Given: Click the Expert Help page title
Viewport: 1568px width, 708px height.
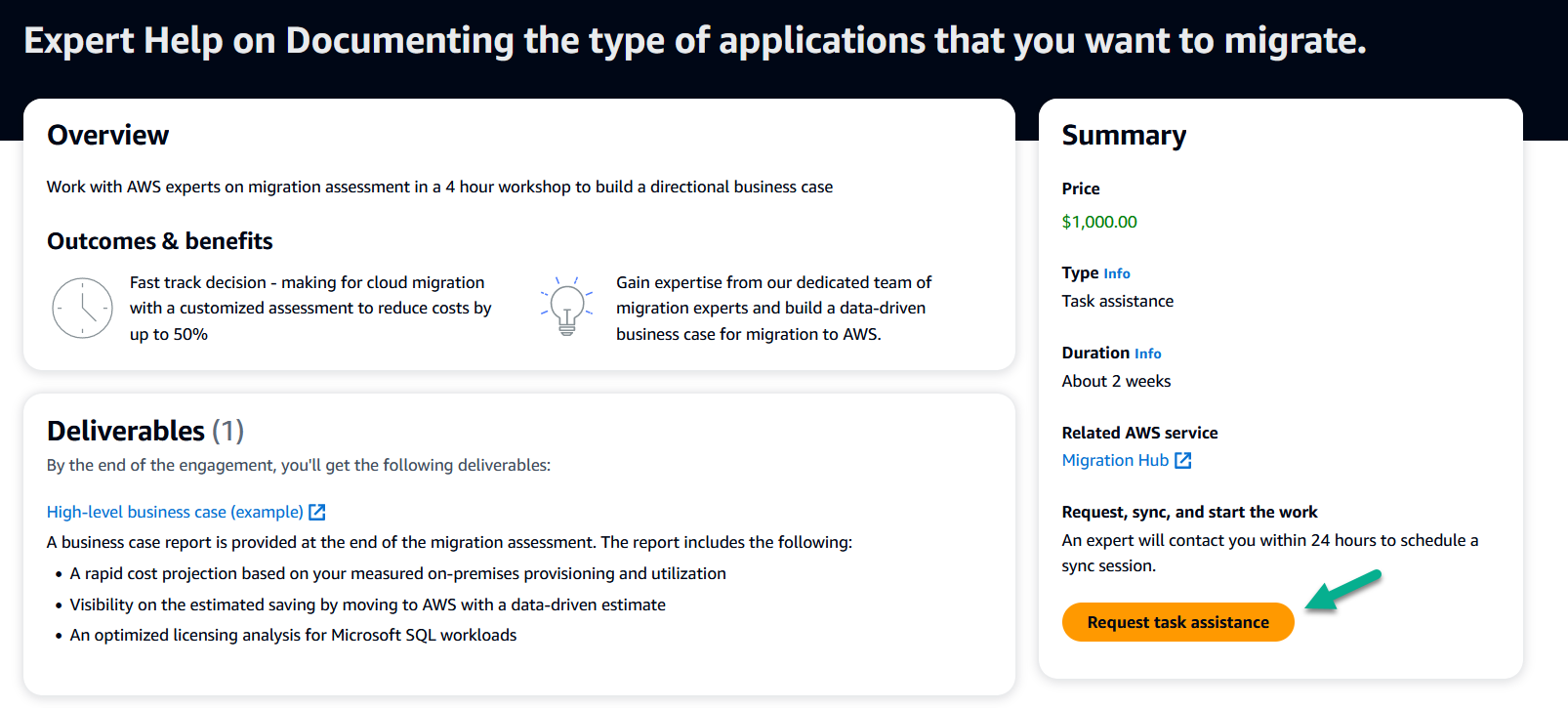Looking at the screenshot, I should coord(695,41).
